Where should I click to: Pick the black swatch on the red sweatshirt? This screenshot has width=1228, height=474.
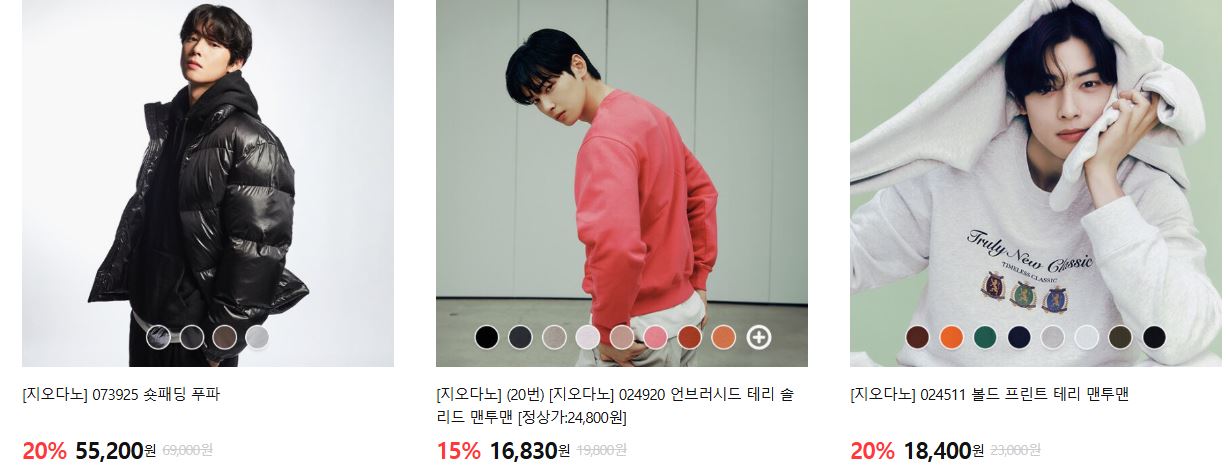[x=487, y=338]
